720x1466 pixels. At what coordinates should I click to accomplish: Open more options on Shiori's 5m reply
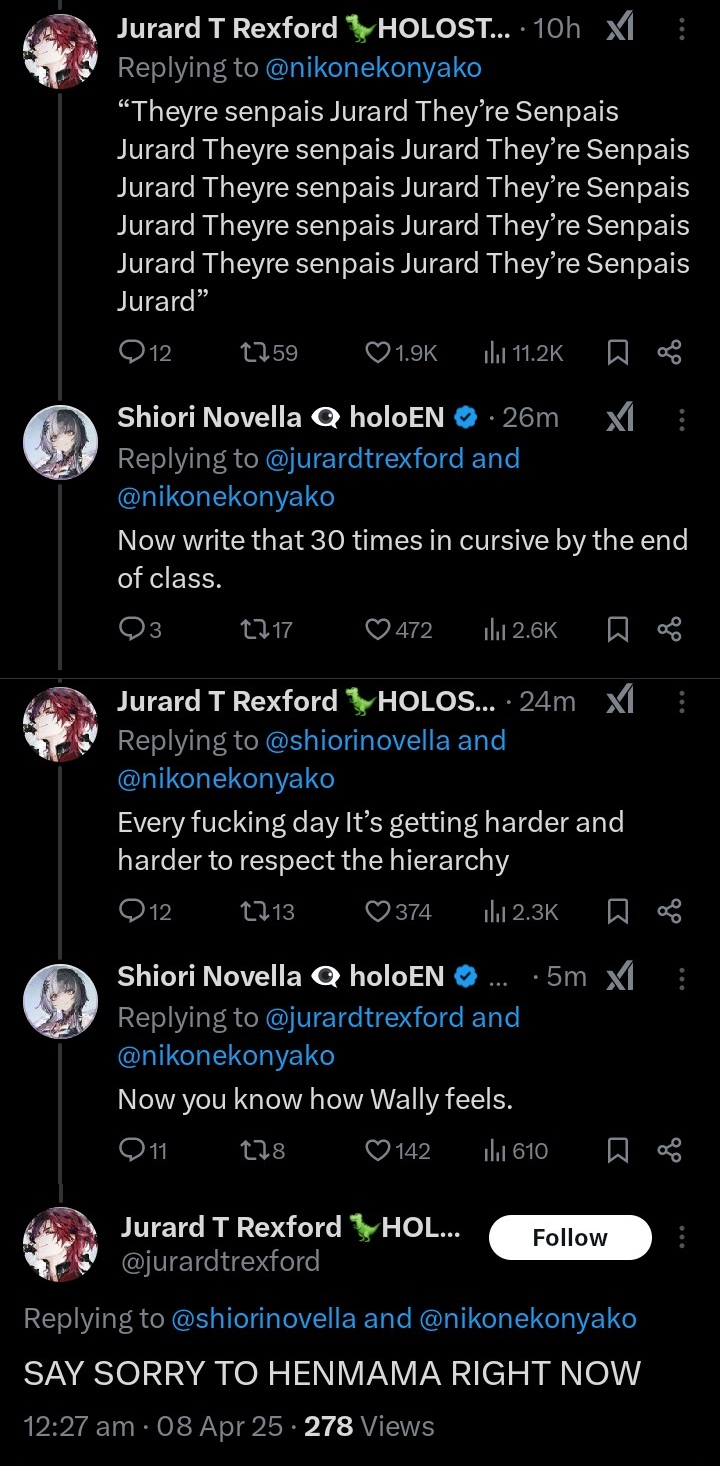coord(682,977)
